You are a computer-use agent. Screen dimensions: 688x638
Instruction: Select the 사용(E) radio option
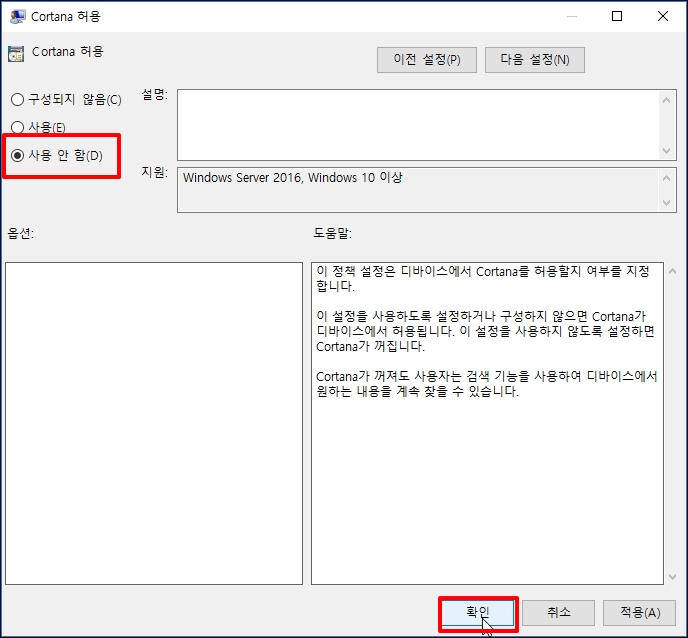pyautogui.click(x=38, y=127)
